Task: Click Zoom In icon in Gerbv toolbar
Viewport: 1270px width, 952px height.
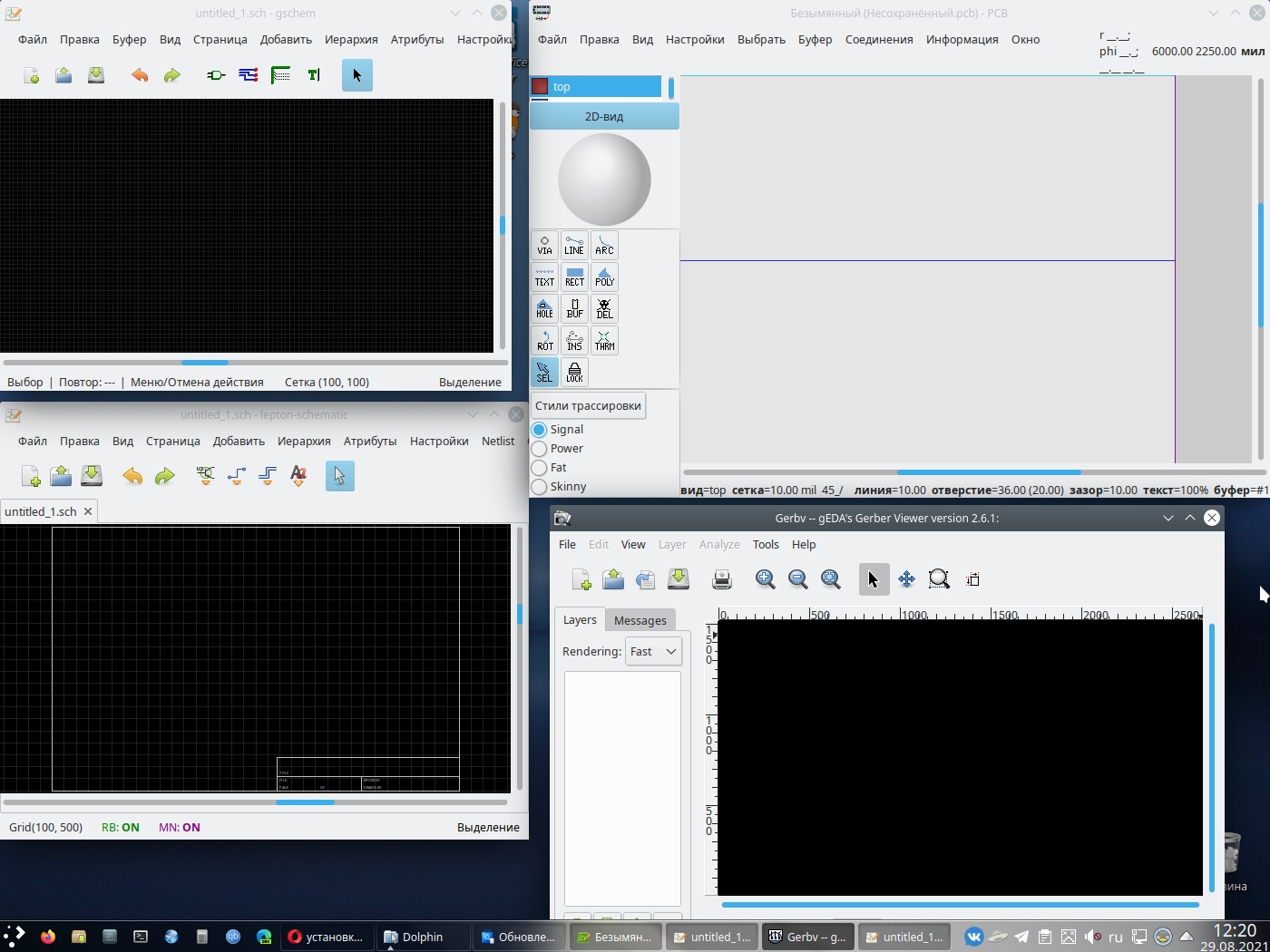Action: click(x=766, y=579)
